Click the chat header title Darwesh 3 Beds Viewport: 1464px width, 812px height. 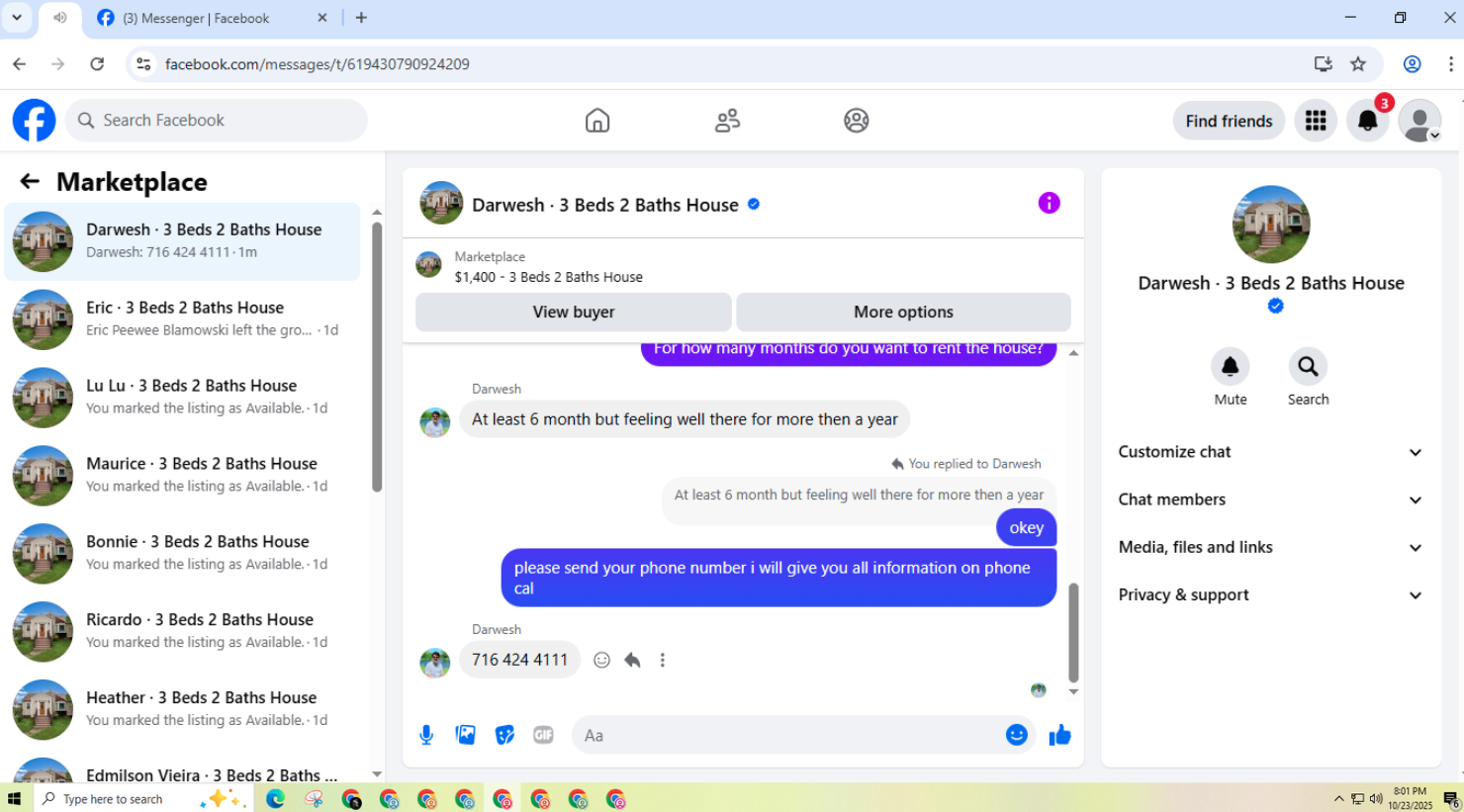point(605,205)
